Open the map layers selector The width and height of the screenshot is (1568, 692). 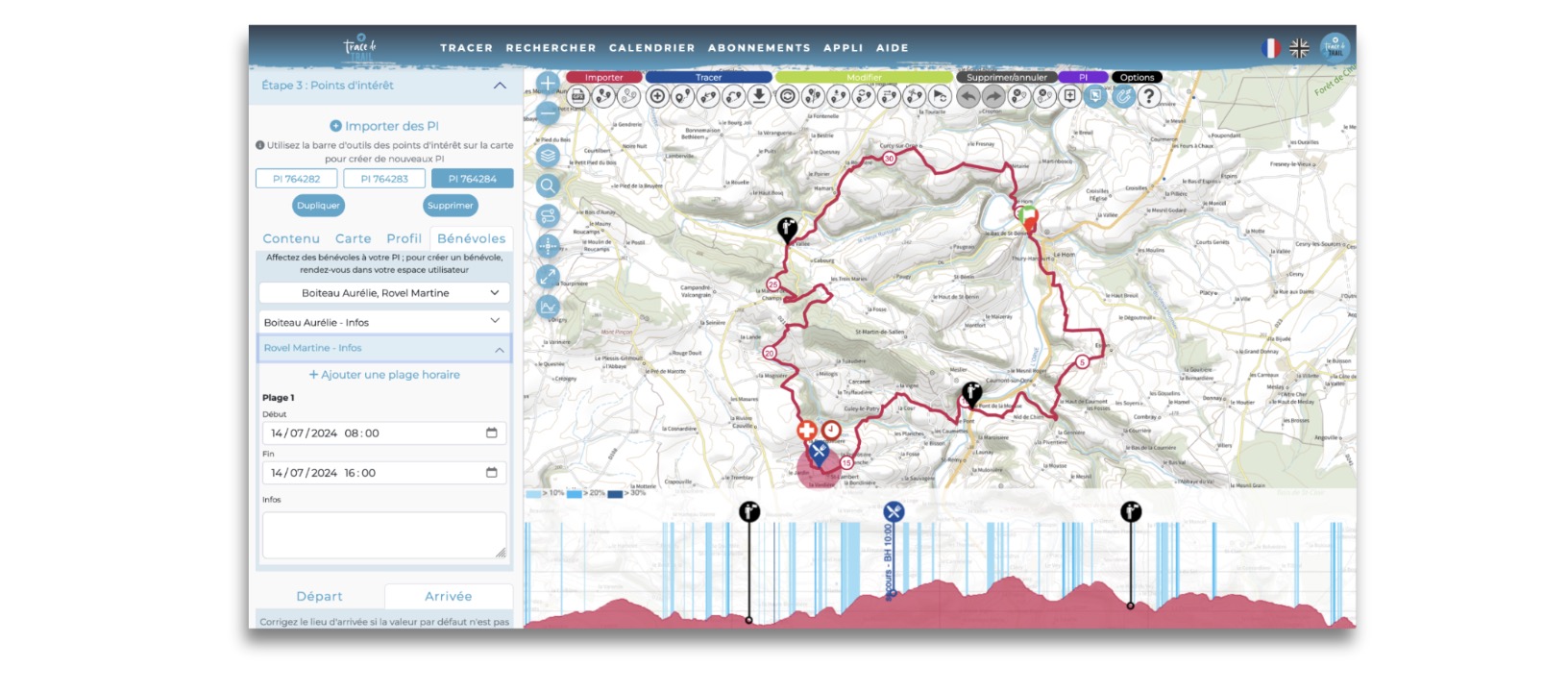(548, 156)
